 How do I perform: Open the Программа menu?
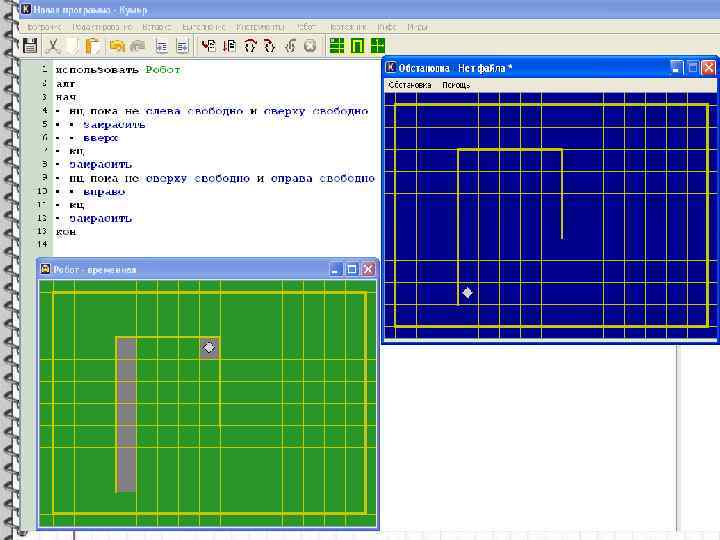[x=45, y=27]
